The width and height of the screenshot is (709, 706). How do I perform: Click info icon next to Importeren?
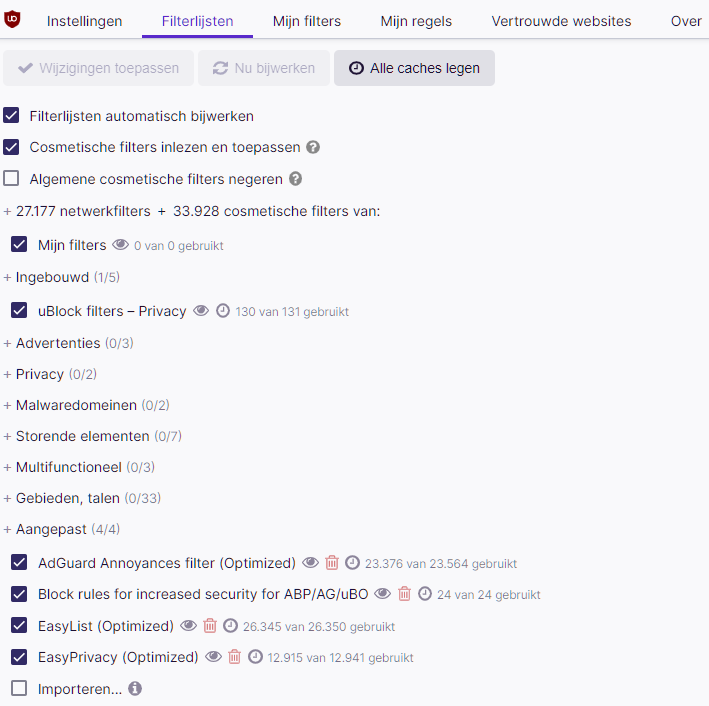tap(135, 688)
